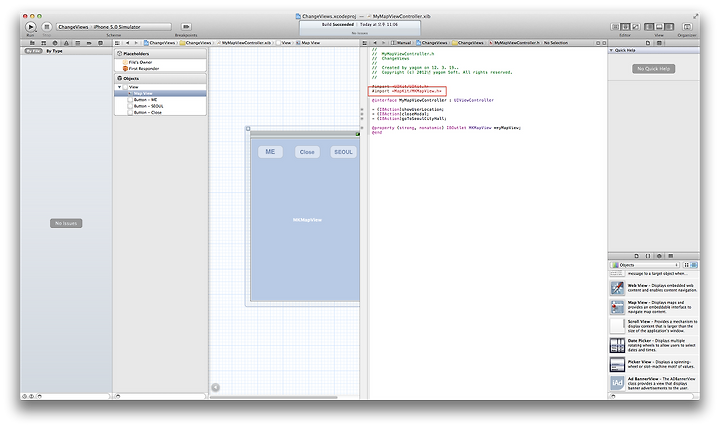Collapse the Quick Help section

click(x=611, y=51)
